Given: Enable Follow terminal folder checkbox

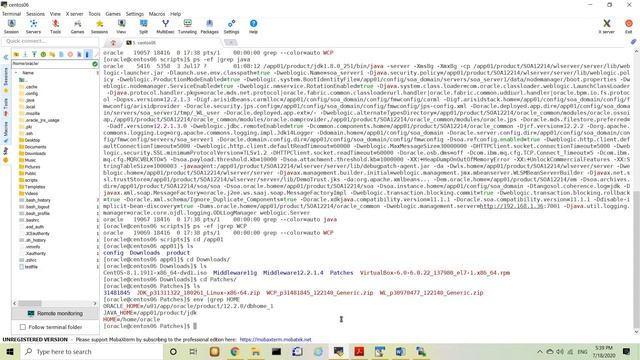Looking at the screenshot, I should 23,327.
